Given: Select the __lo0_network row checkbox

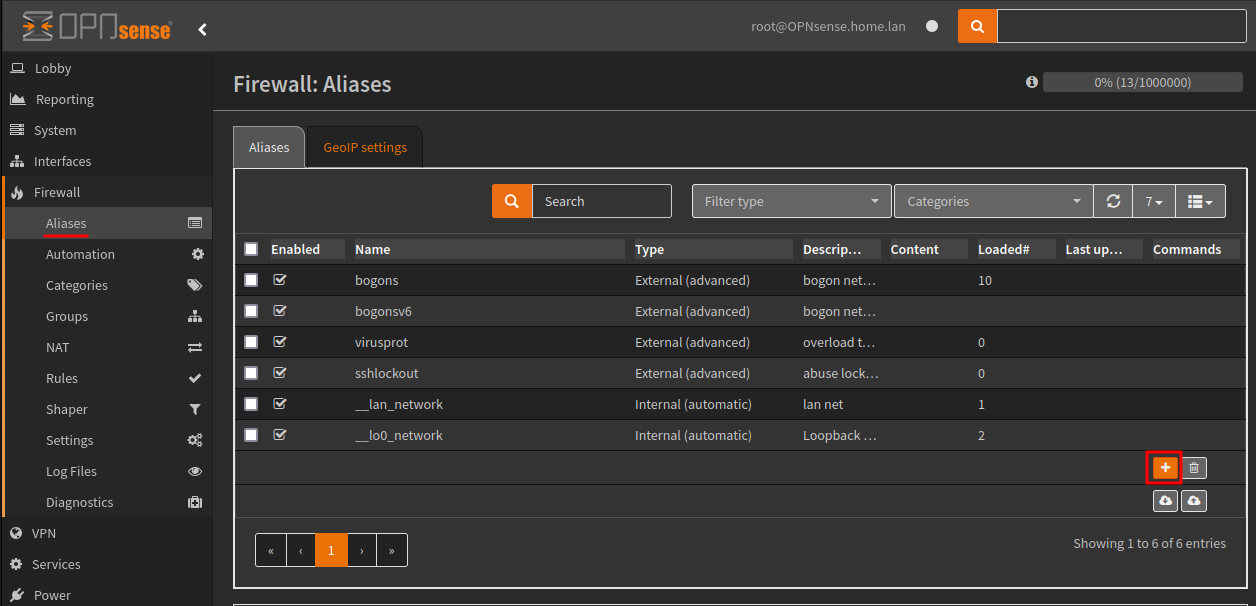Looking at the screenshot, I should [251, 435].
